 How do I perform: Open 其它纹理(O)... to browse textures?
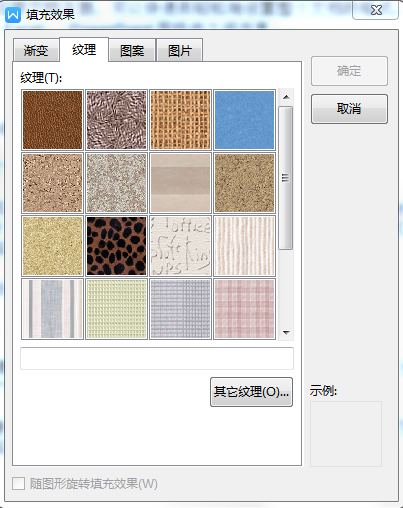[x=251, y=392]
